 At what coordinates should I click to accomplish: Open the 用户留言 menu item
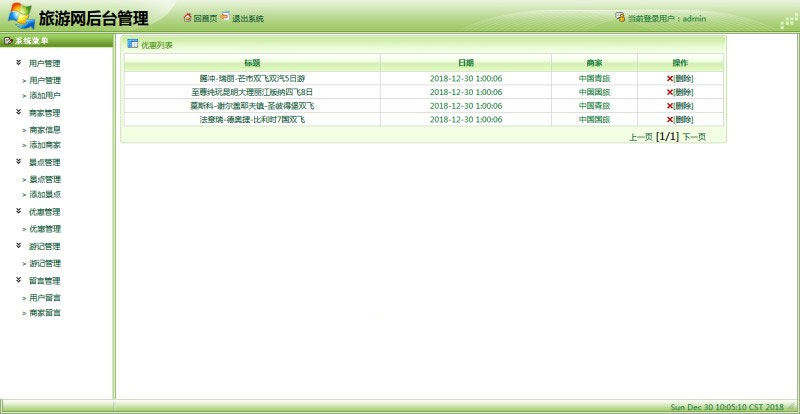tap(45, 298)
